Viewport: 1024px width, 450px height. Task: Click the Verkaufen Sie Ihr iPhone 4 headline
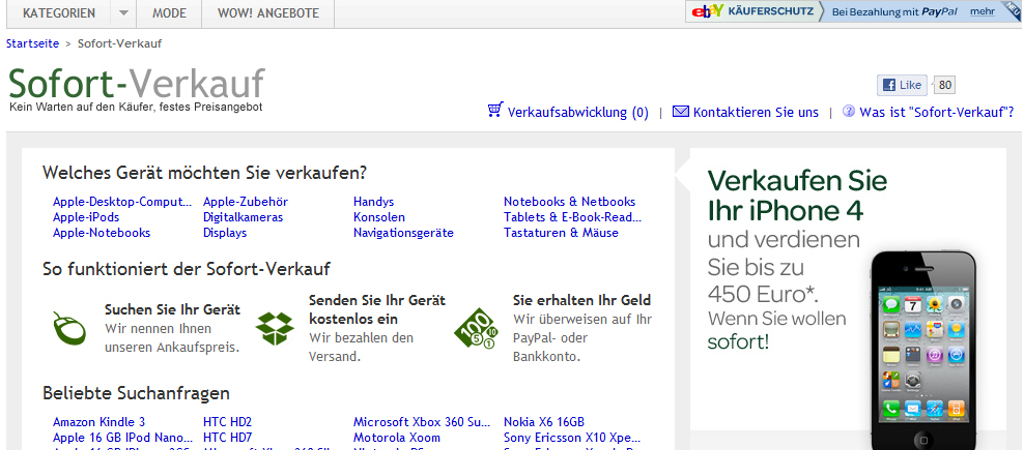pos(797,195)
